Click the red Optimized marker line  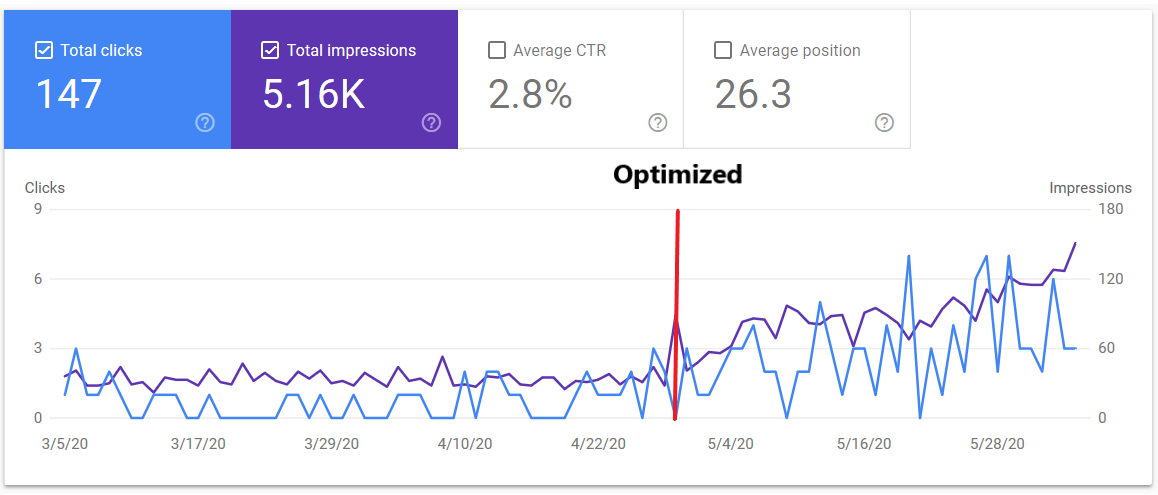pyautogui.click(x=677, y=300)
